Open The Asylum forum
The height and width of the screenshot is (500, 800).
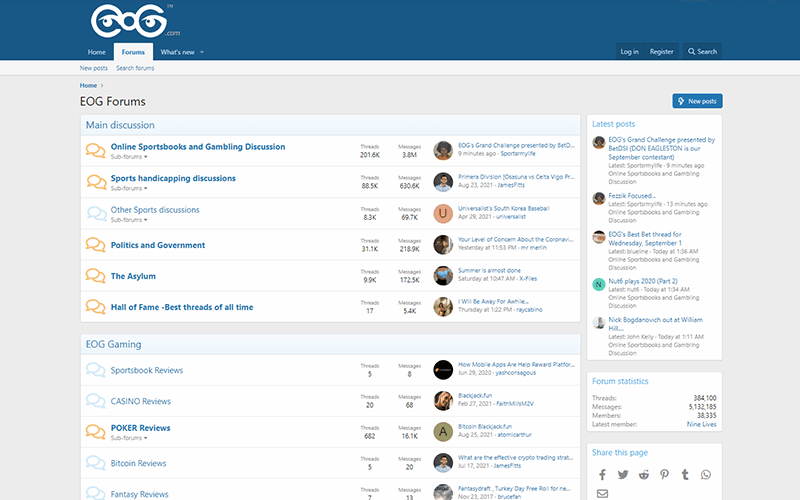click(133, 276)
